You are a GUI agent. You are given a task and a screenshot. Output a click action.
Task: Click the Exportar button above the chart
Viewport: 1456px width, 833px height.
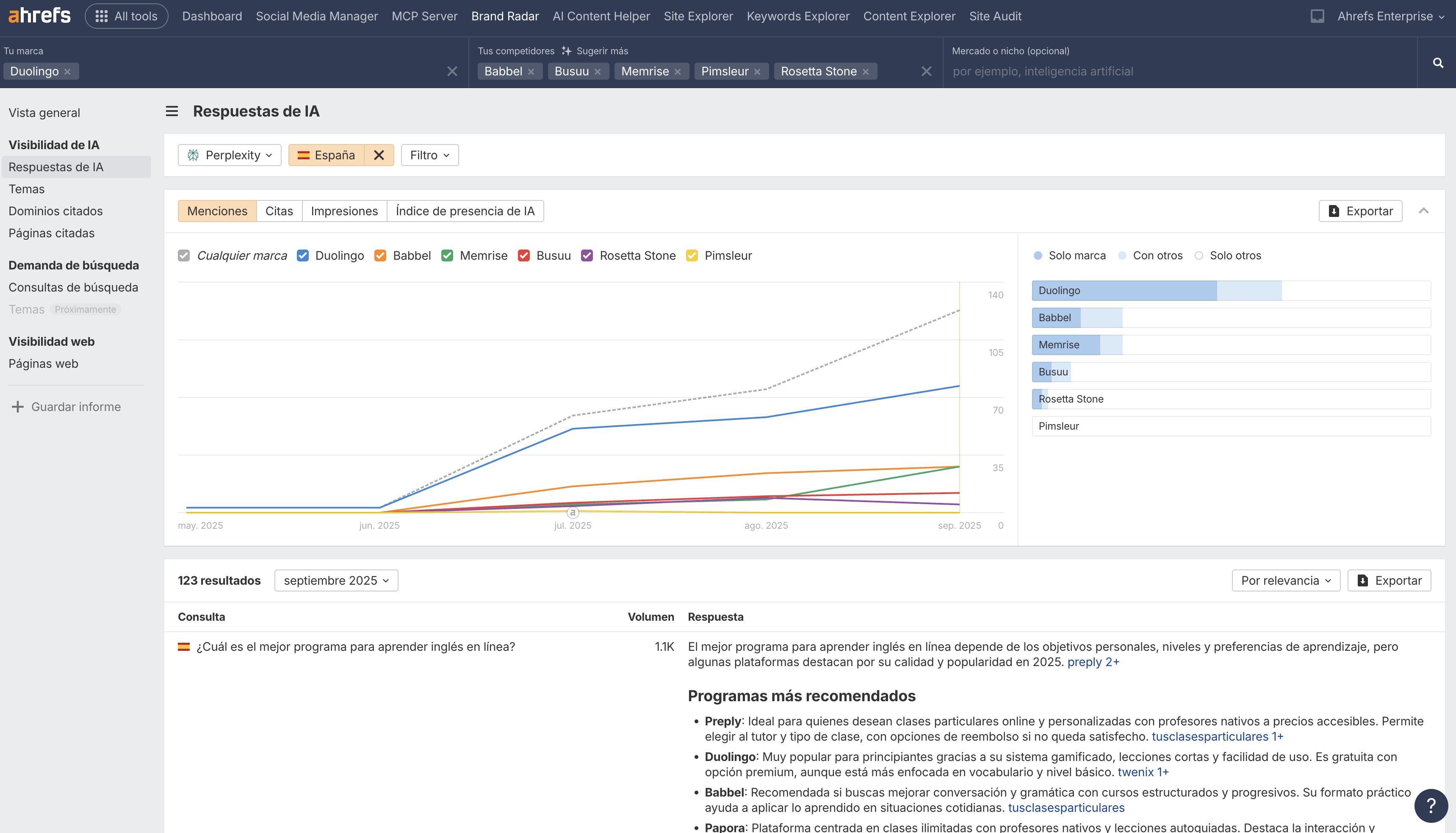click(1360, 211)
